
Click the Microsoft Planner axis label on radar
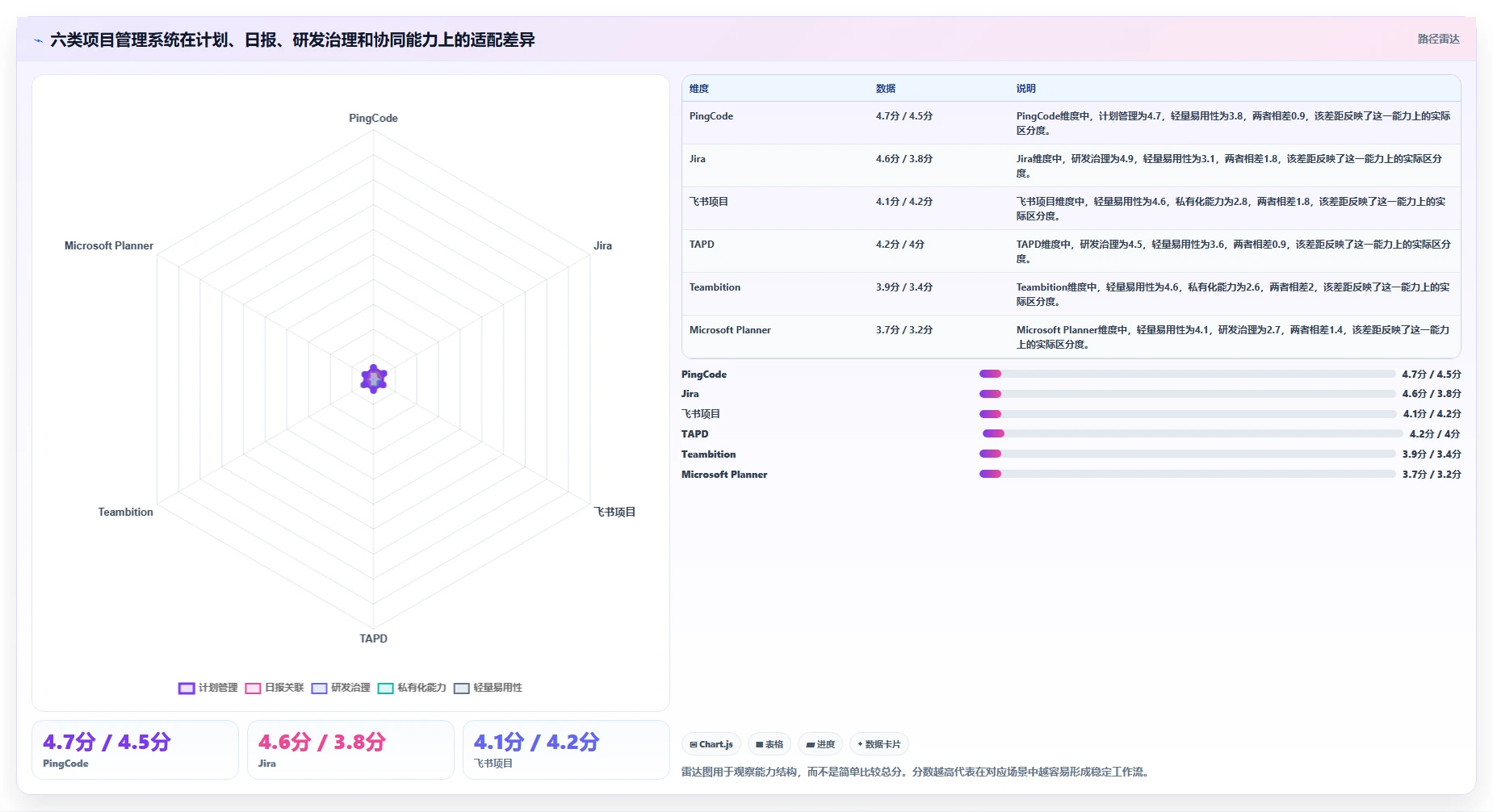point(109,245)
